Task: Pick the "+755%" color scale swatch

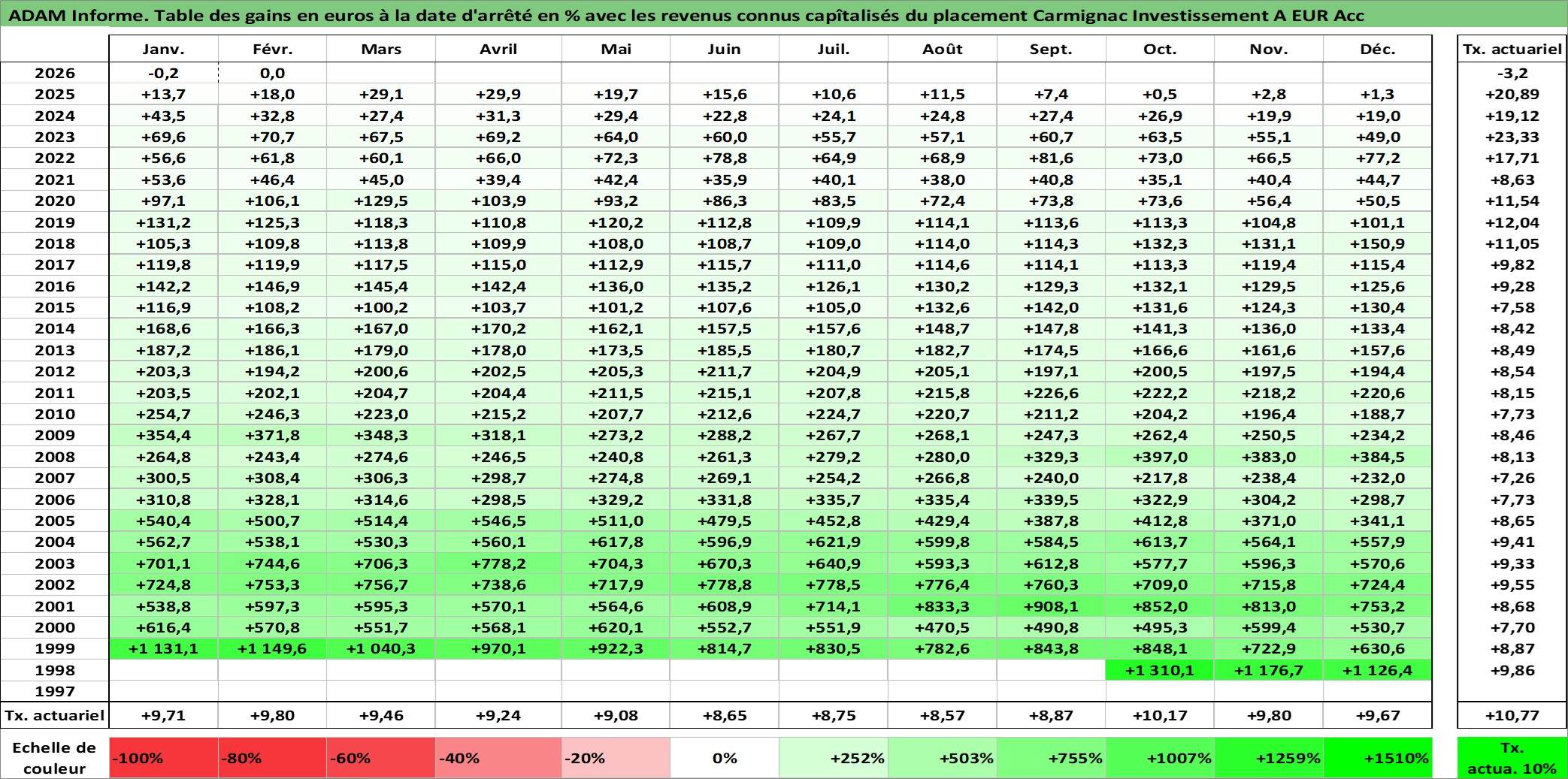Action: pyautogui.click(x=1052, y=758)
